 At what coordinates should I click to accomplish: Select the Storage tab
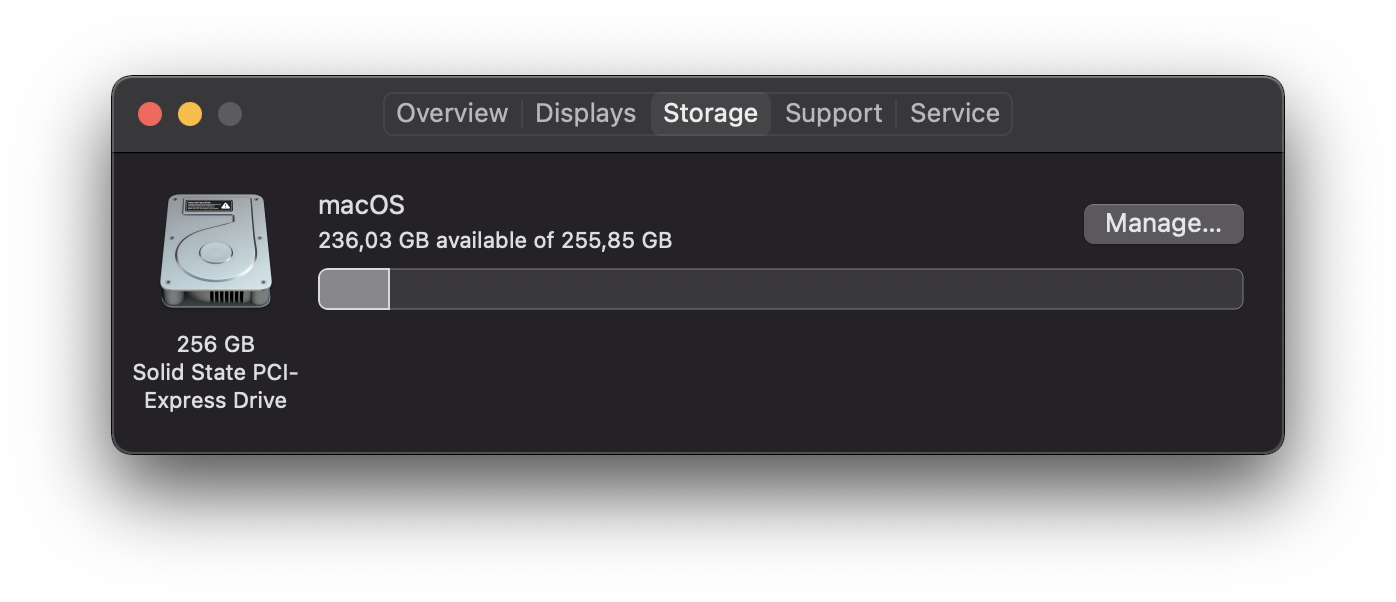point(710,113)
